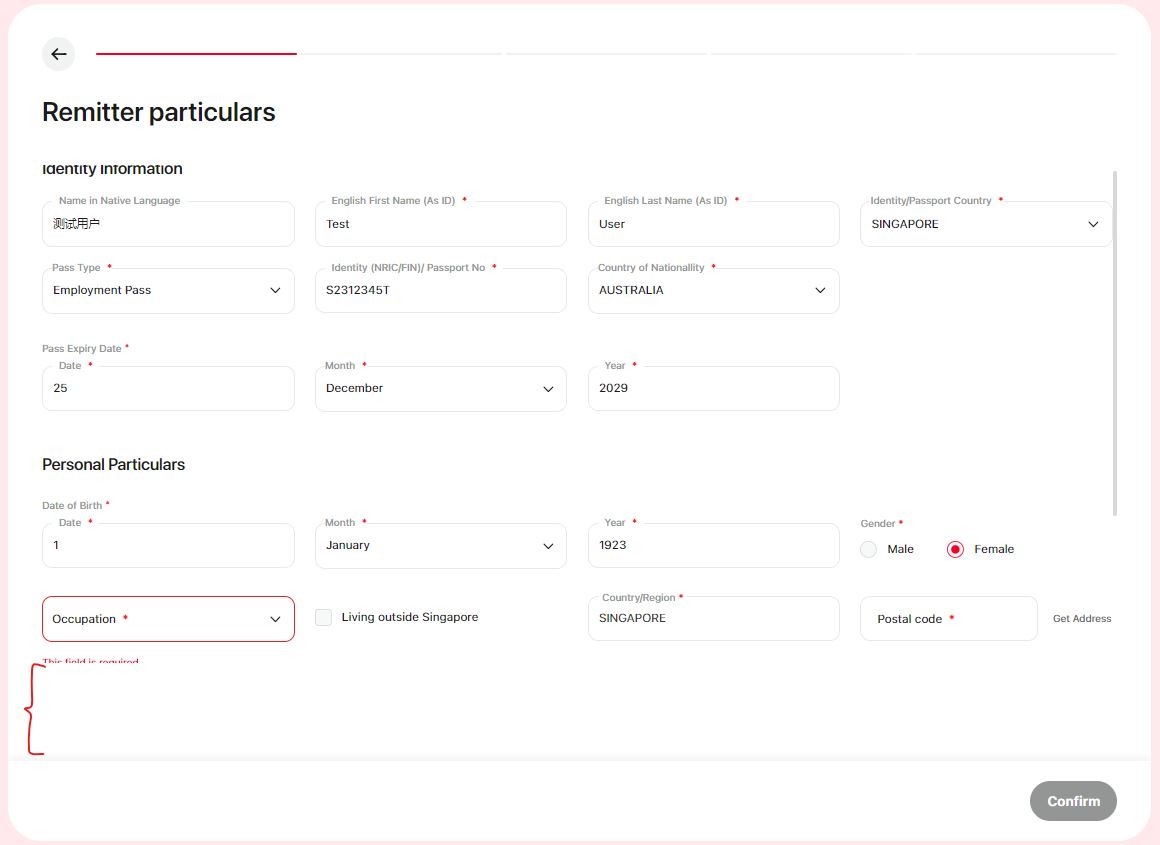This screenshot has width=1160, height=845.
Task: Edit the English First Name field
Action: point(440,224)
